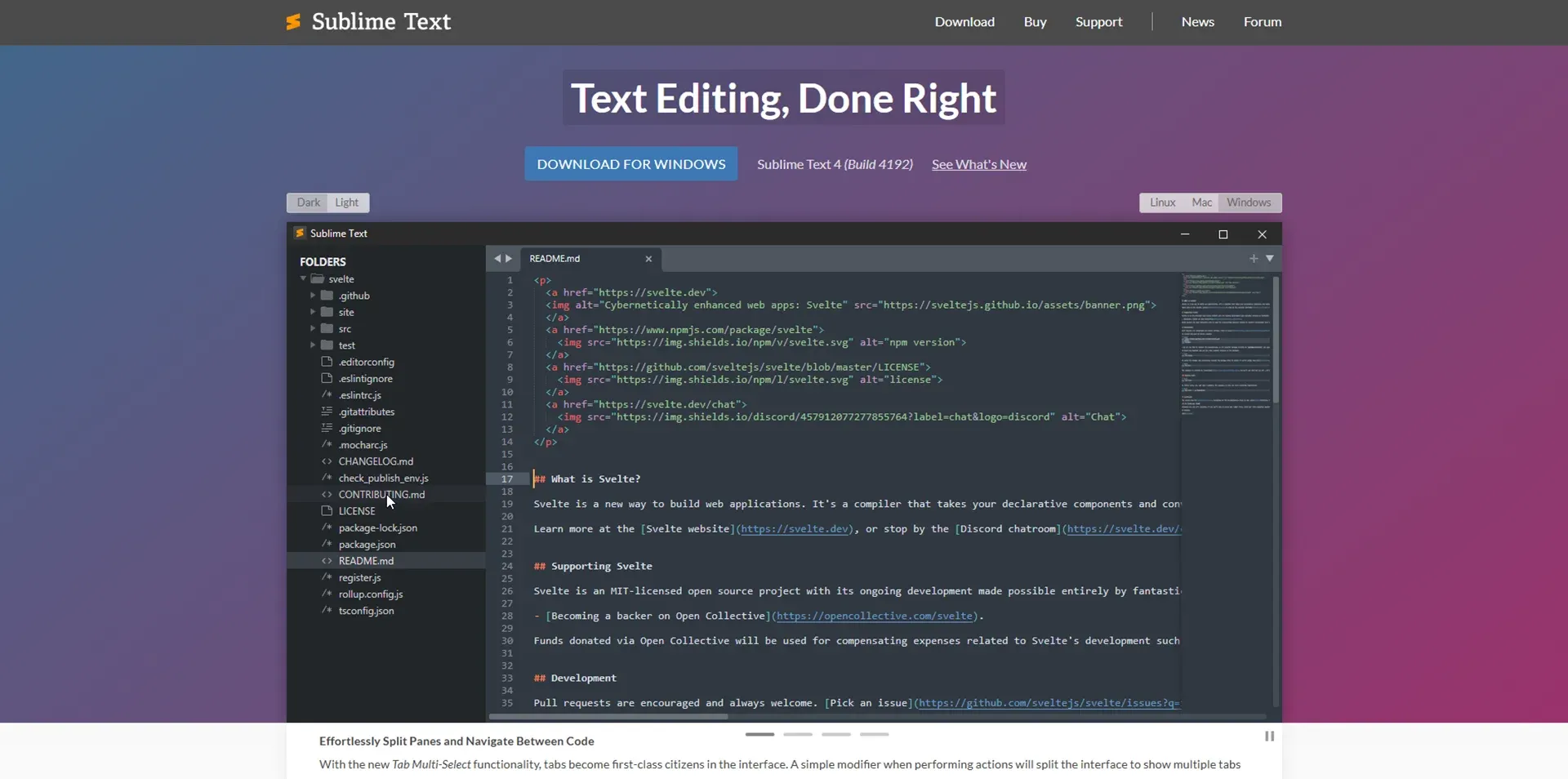Open the Buy page
Image resolution: width=1568 pixels, height=779 pixels.
click(x=1035, y=22)
